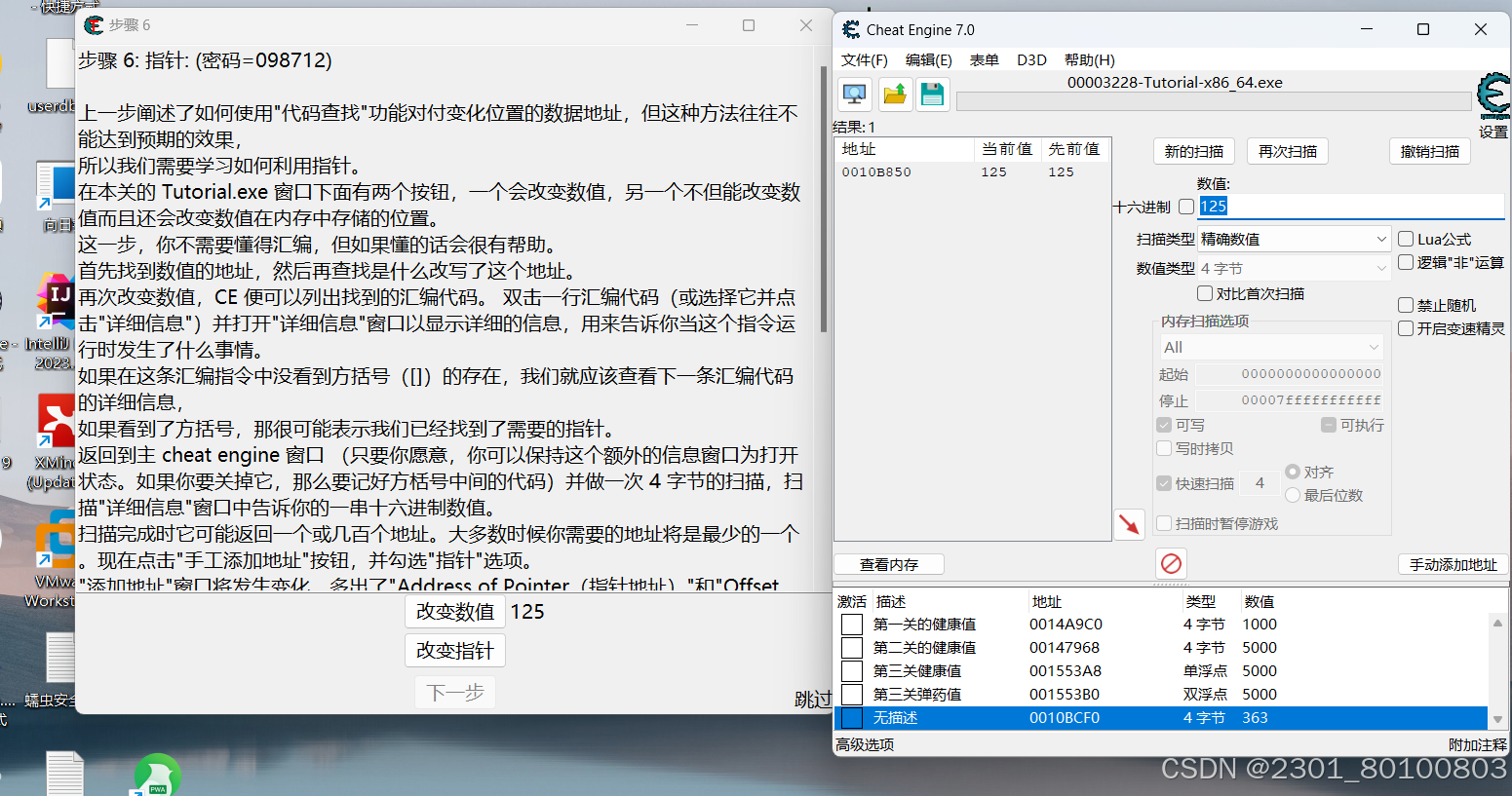Click the 新的扫描 button

pos(1194,151)
